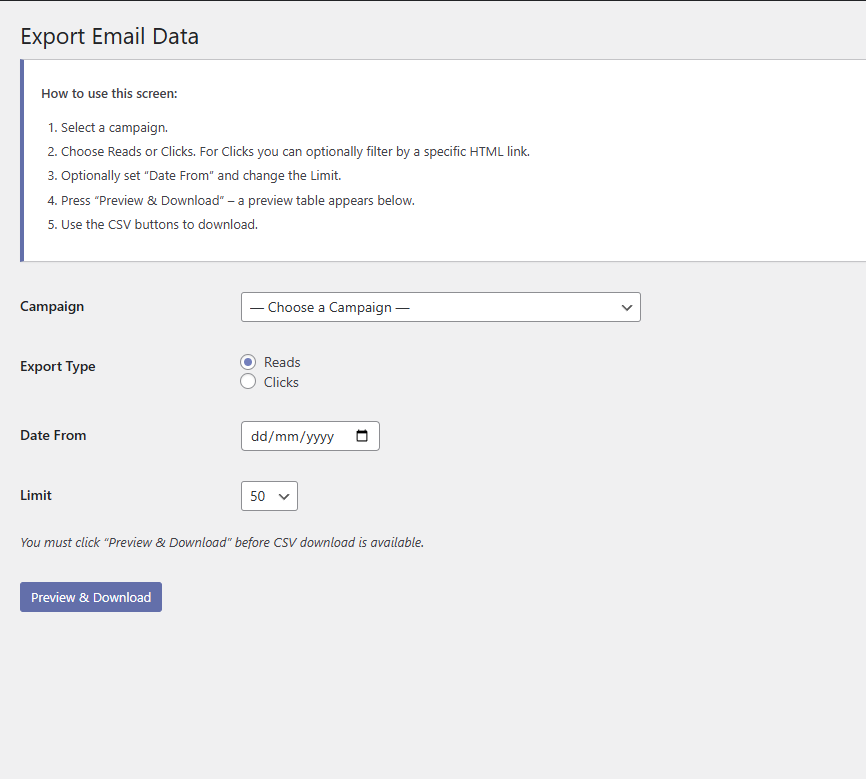
Task: Open the Choose a Campaign dropdown
Action: coord(430,307)
